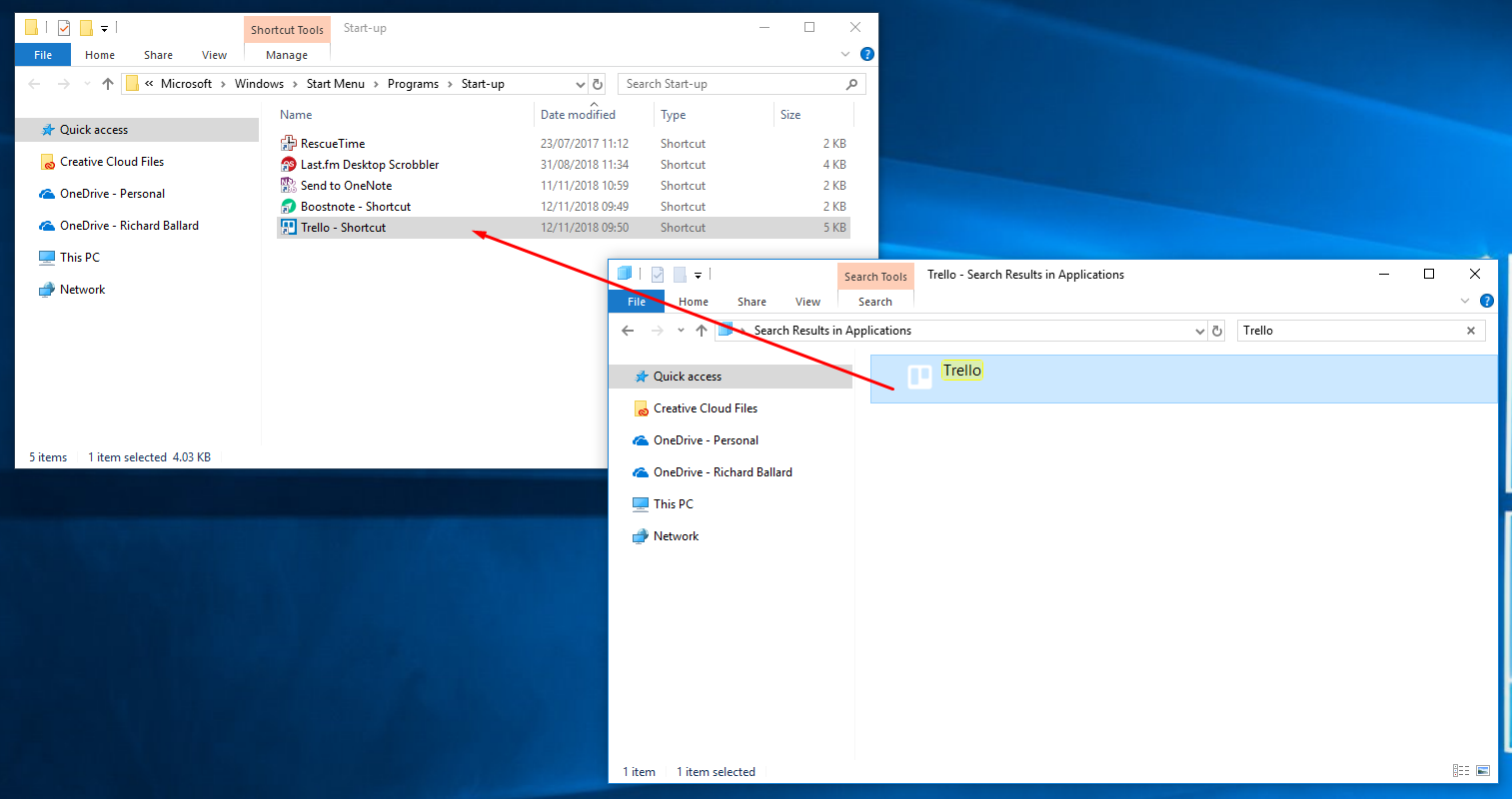
Task: Click the search magnifier in Start-up window
Action: coord(851,84)
